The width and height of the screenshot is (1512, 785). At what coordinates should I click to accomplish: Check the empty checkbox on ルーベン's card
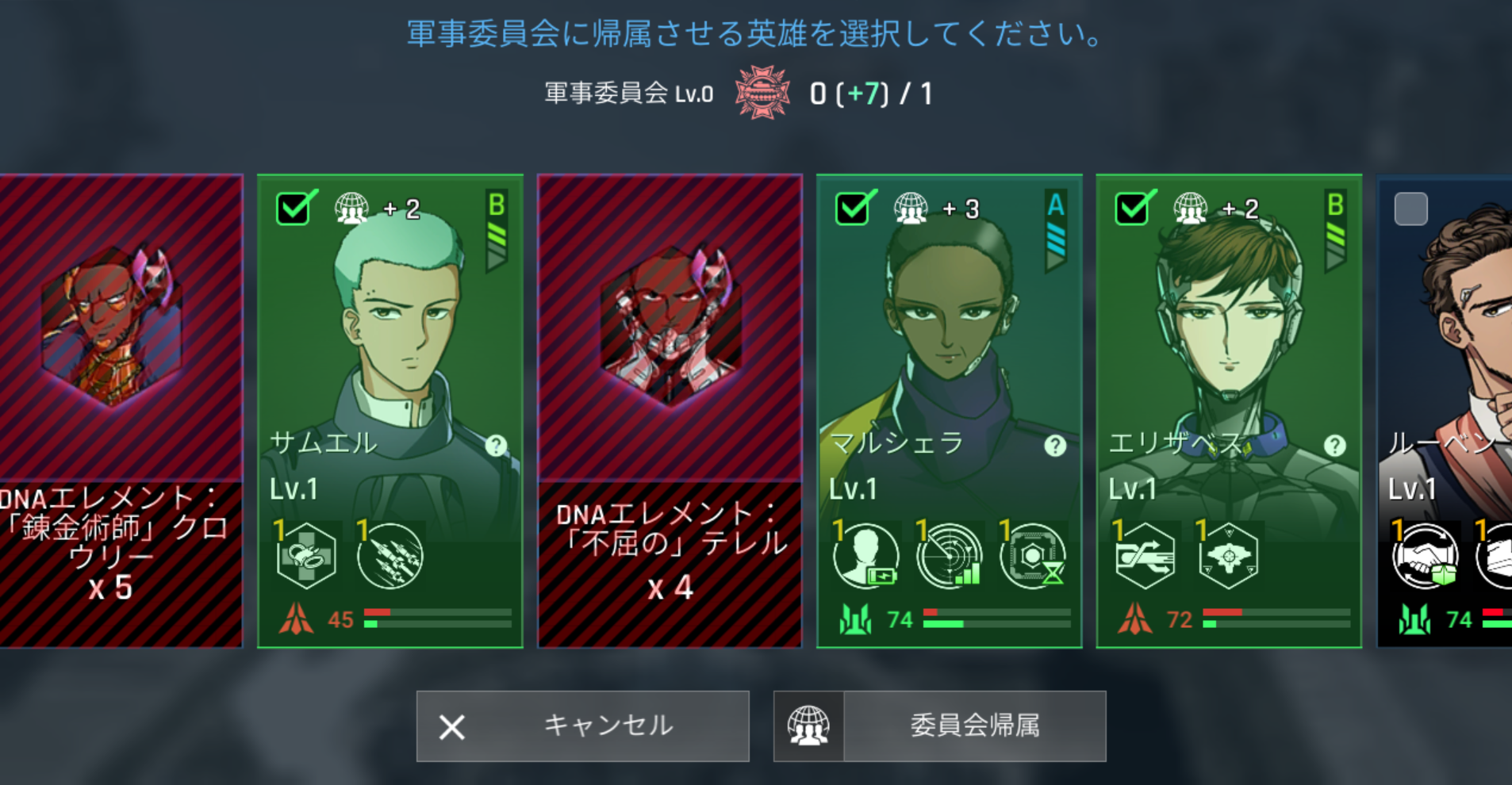[x=1411, y=209]
